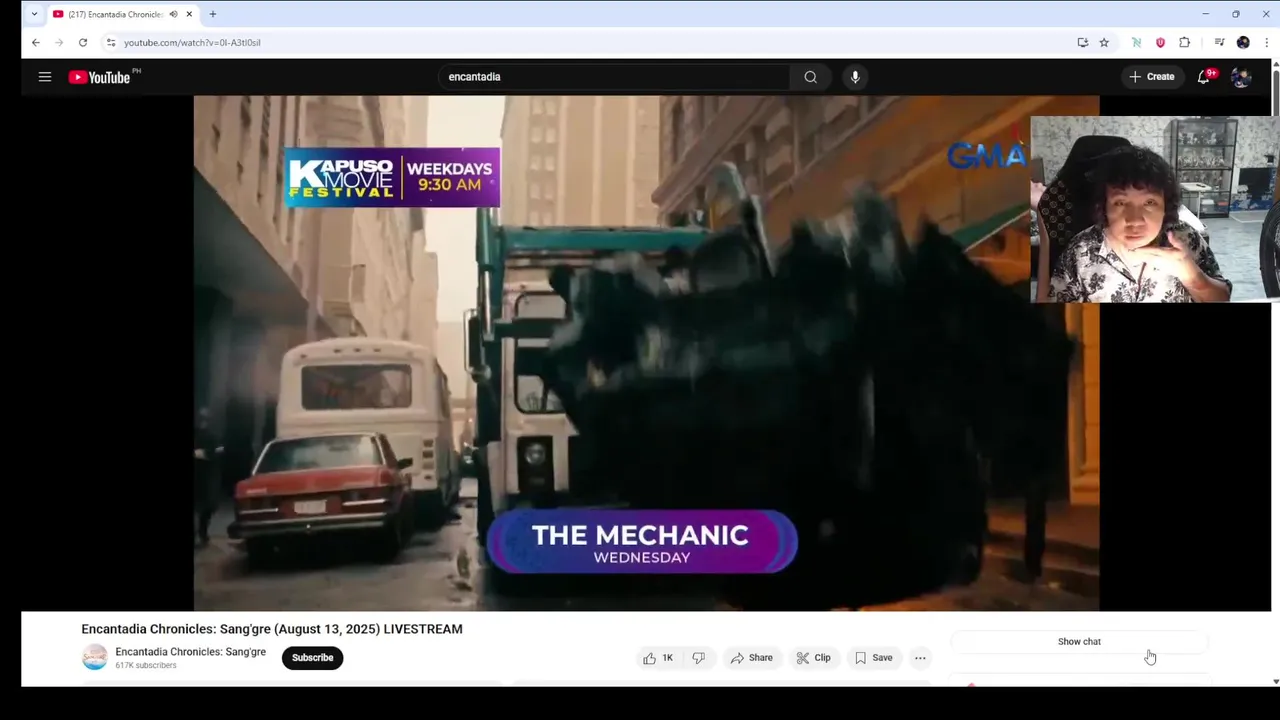Mute the tab via speaker icon
Screen dimensions: 1280x720
pos(173,14)
